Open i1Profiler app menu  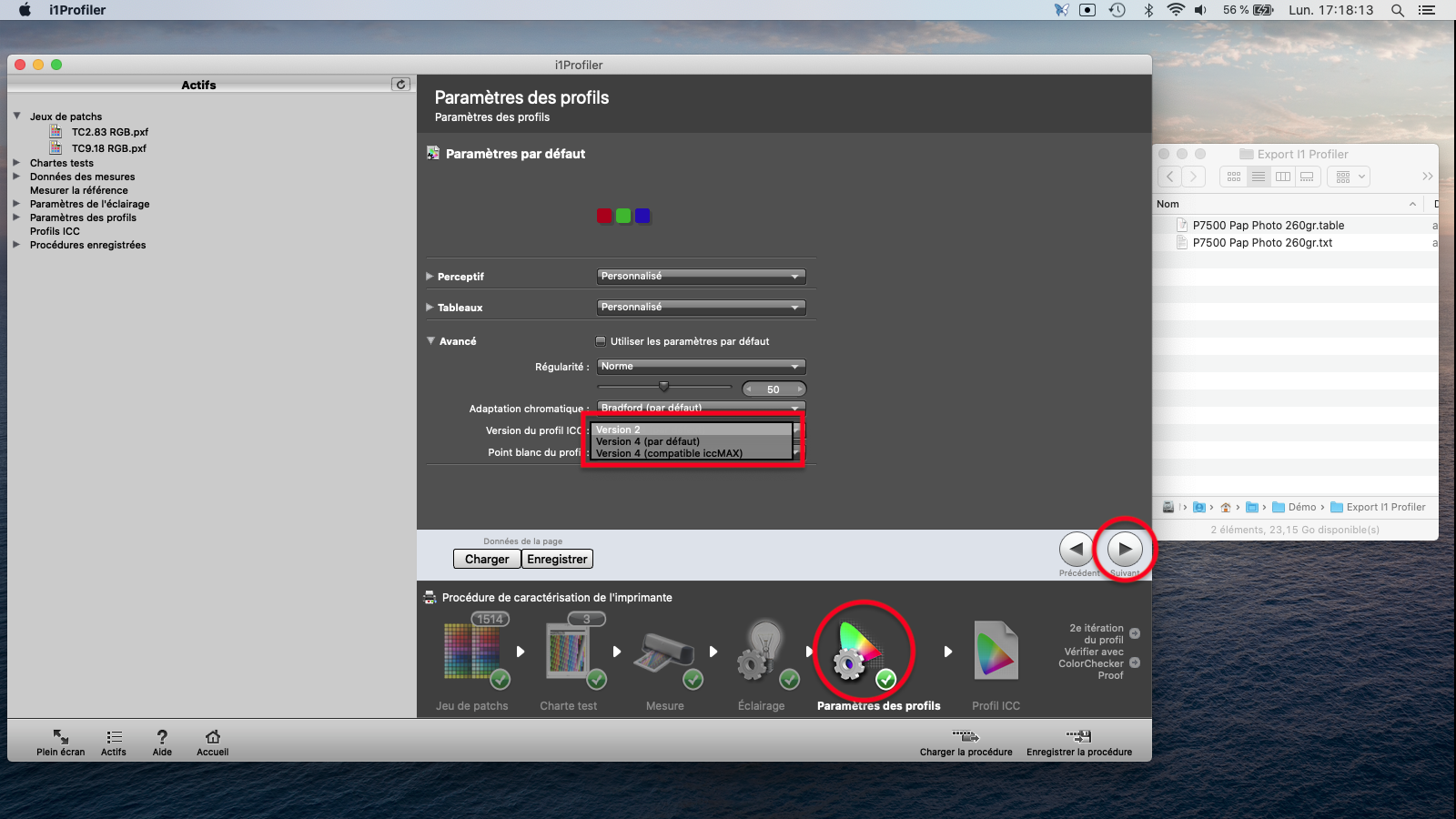(x=77, y=10)
